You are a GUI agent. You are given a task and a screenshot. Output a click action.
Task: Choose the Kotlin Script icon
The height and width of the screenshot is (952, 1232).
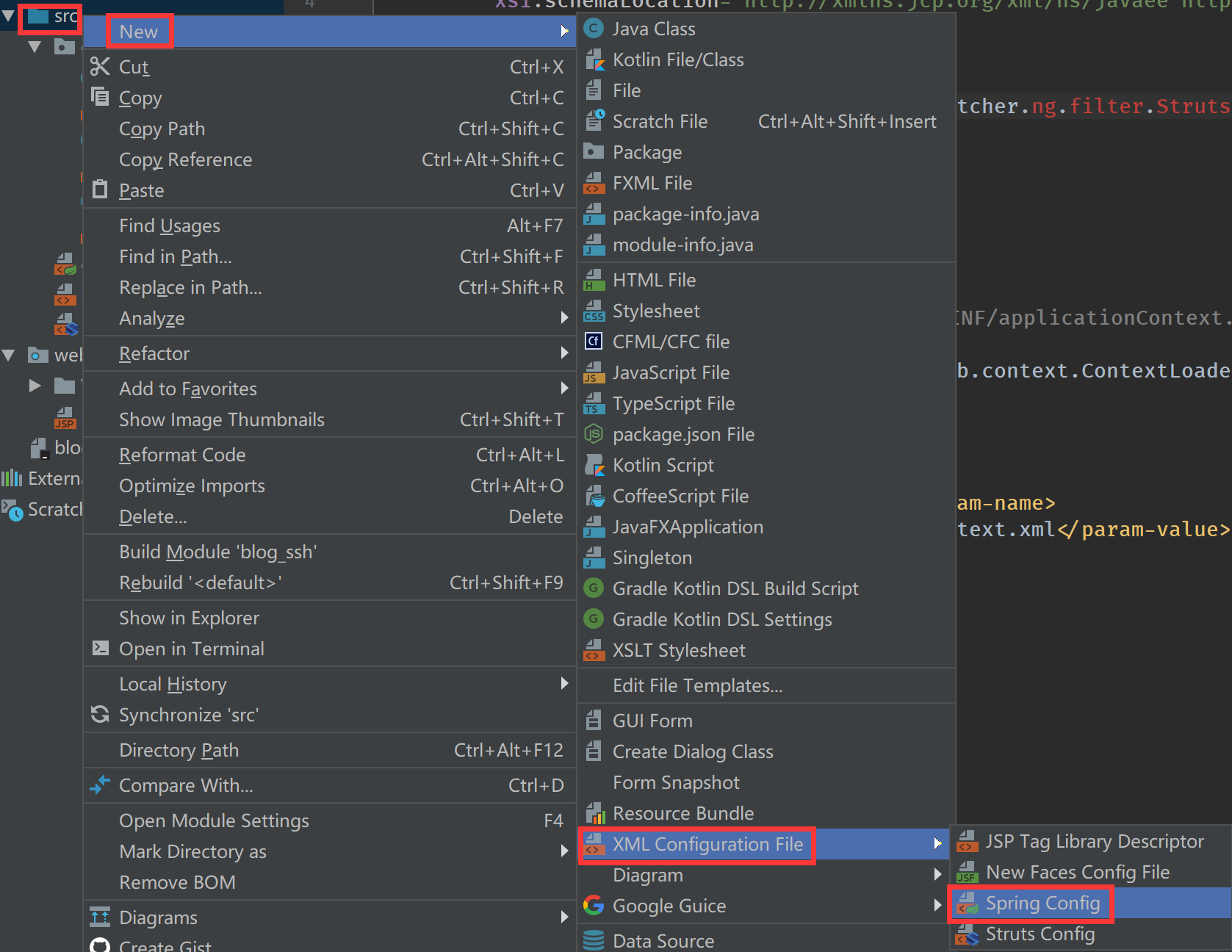click(x=594, y=465)
